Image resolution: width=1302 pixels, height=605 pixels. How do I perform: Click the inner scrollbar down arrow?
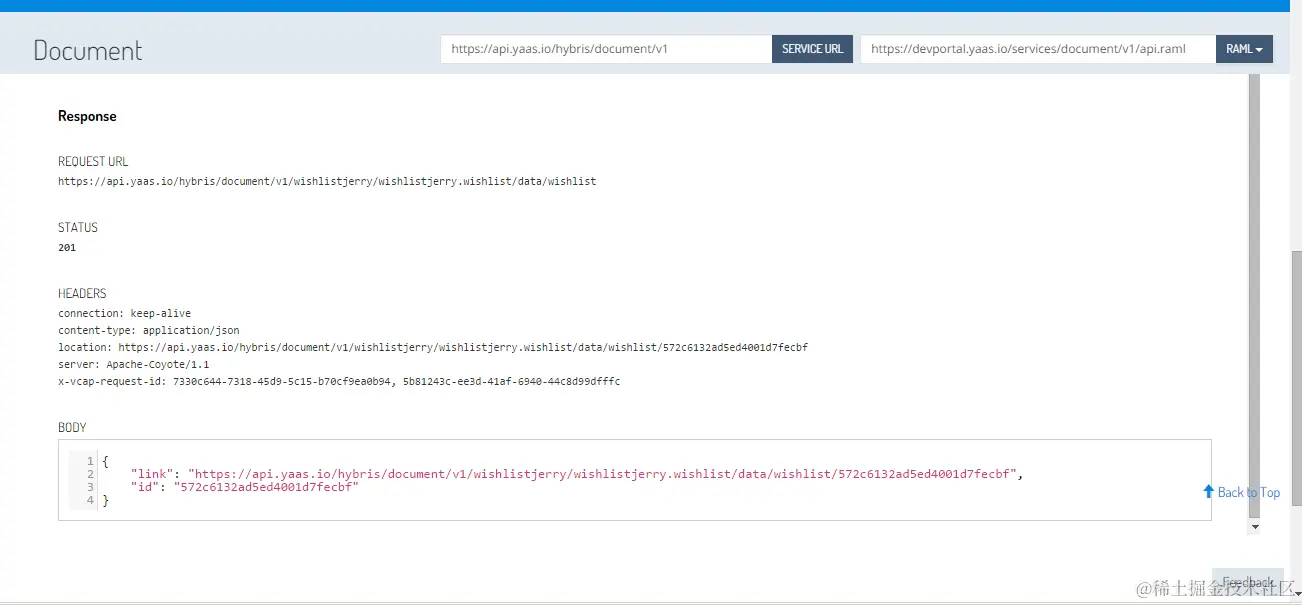pos(1255,526)
